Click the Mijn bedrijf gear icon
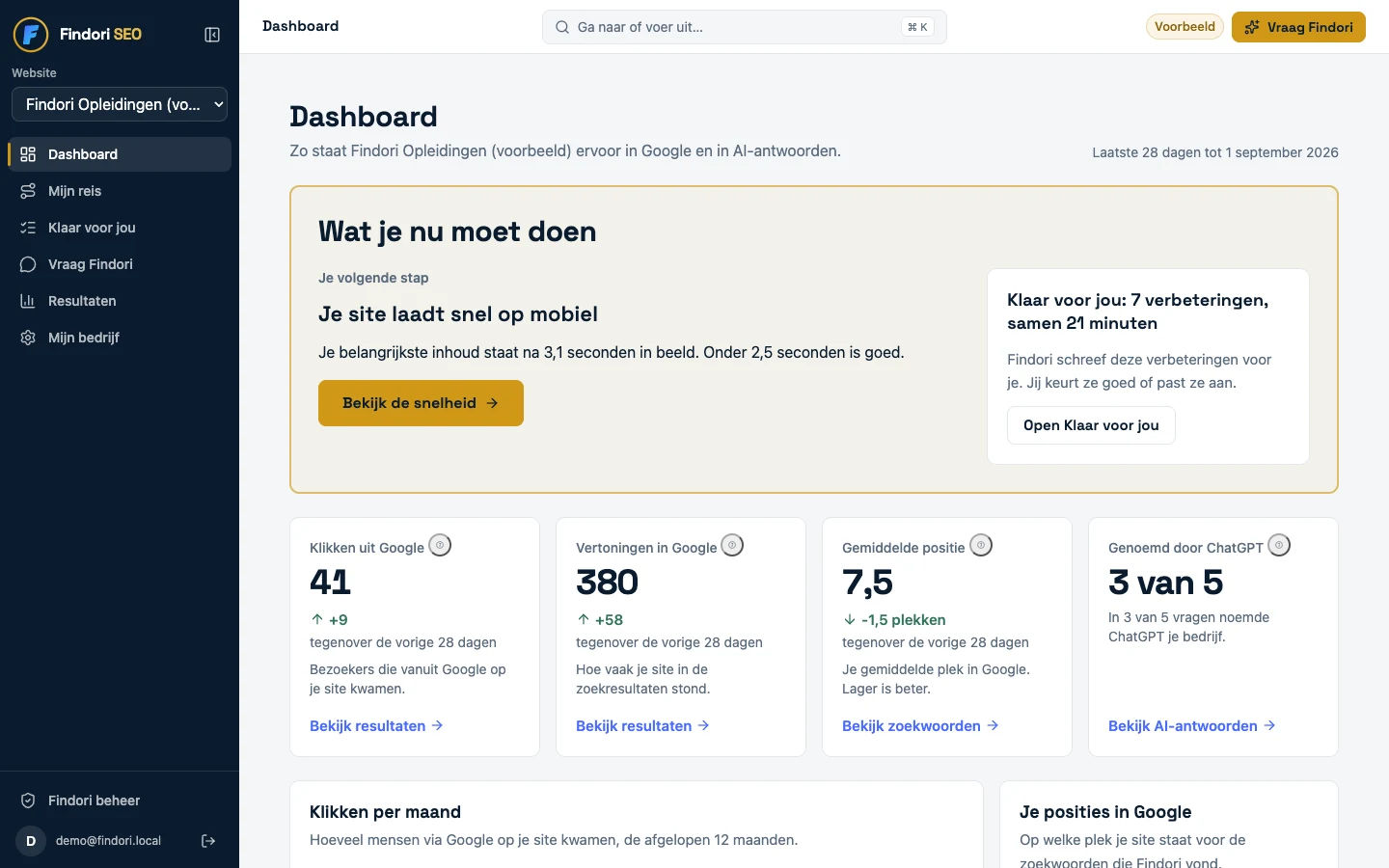1389x868 pixels. pyautogui.click(x=28, y=338)
